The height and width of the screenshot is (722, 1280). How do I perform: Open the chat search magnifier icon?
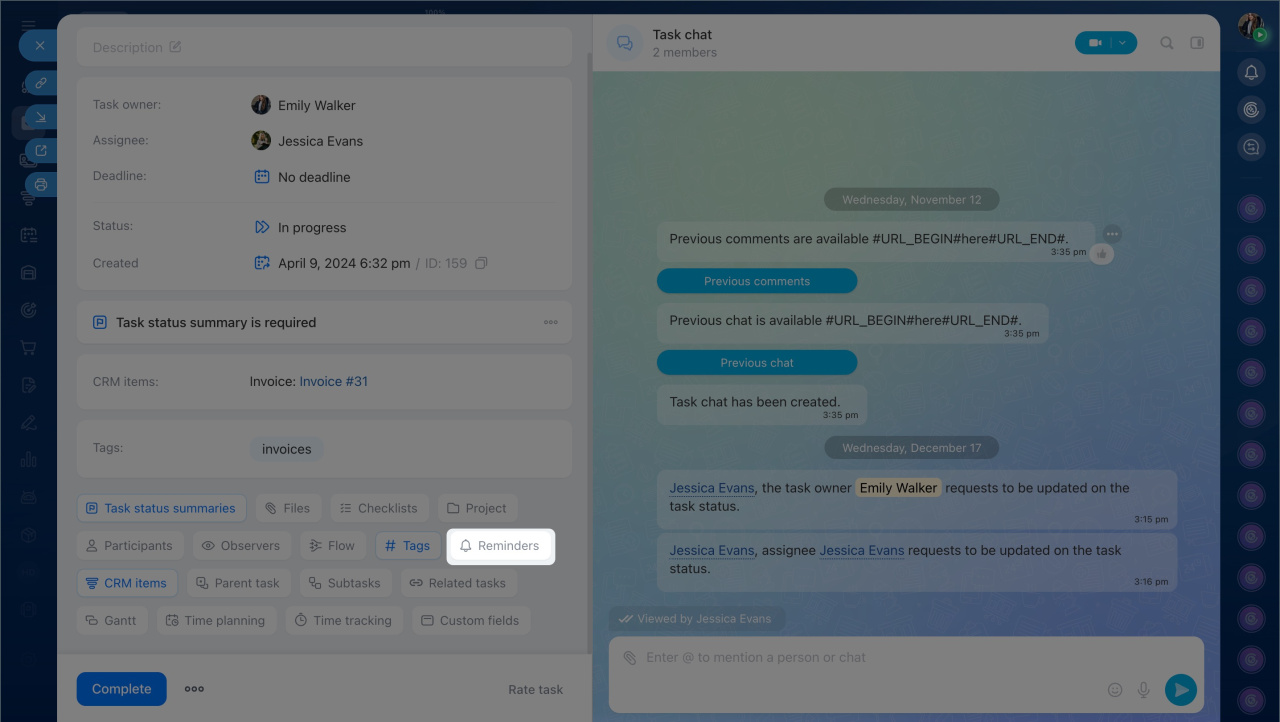coord(1167,43)
